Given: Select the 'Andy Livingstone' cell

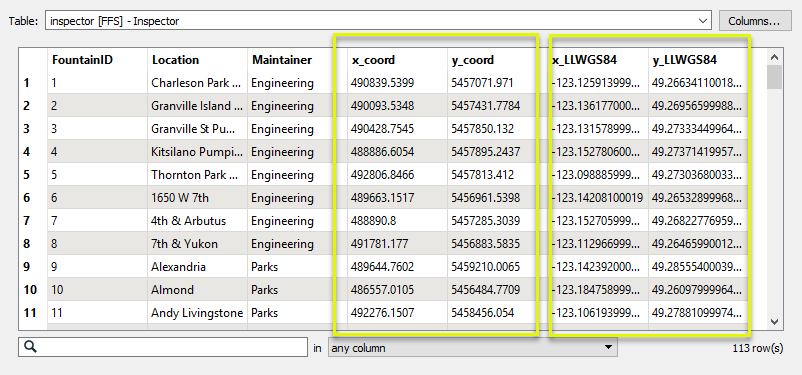Looking at the screenshot, I should click(197, 313).
